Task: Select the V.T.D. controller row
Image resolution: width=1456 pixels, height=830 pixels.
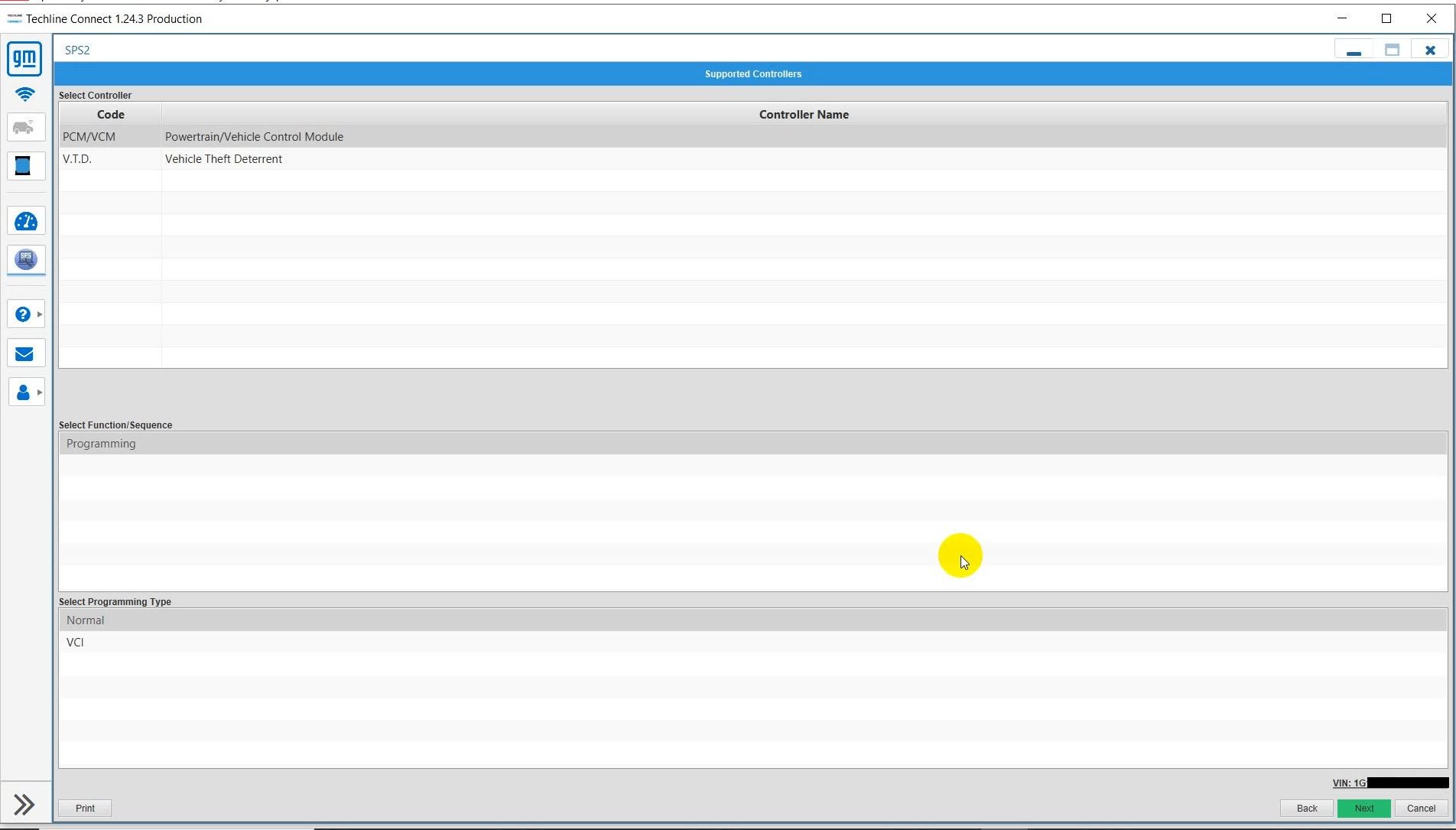Action: click(x=306, y=158)
